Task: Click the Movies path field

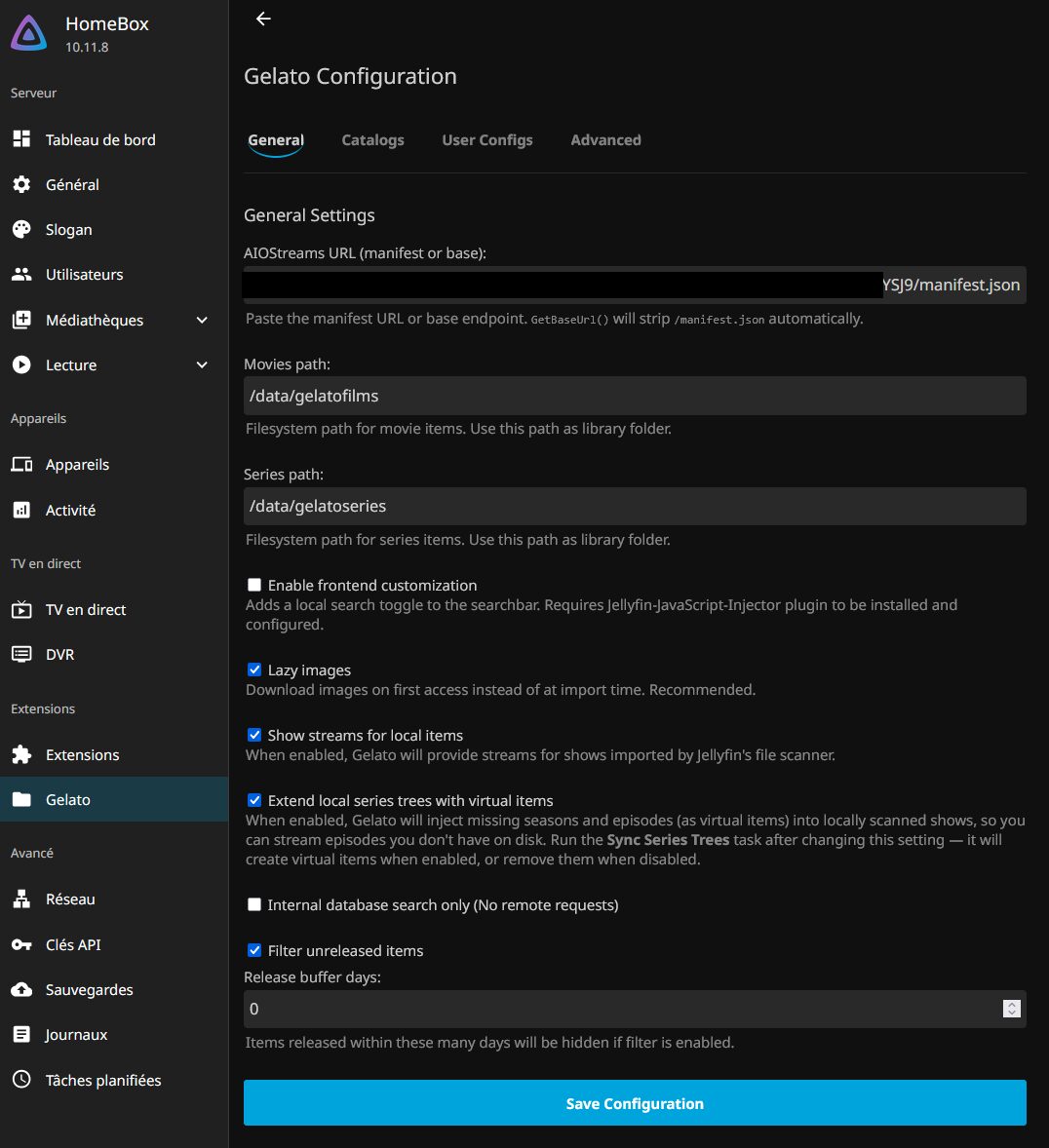Action: (635, 396)
